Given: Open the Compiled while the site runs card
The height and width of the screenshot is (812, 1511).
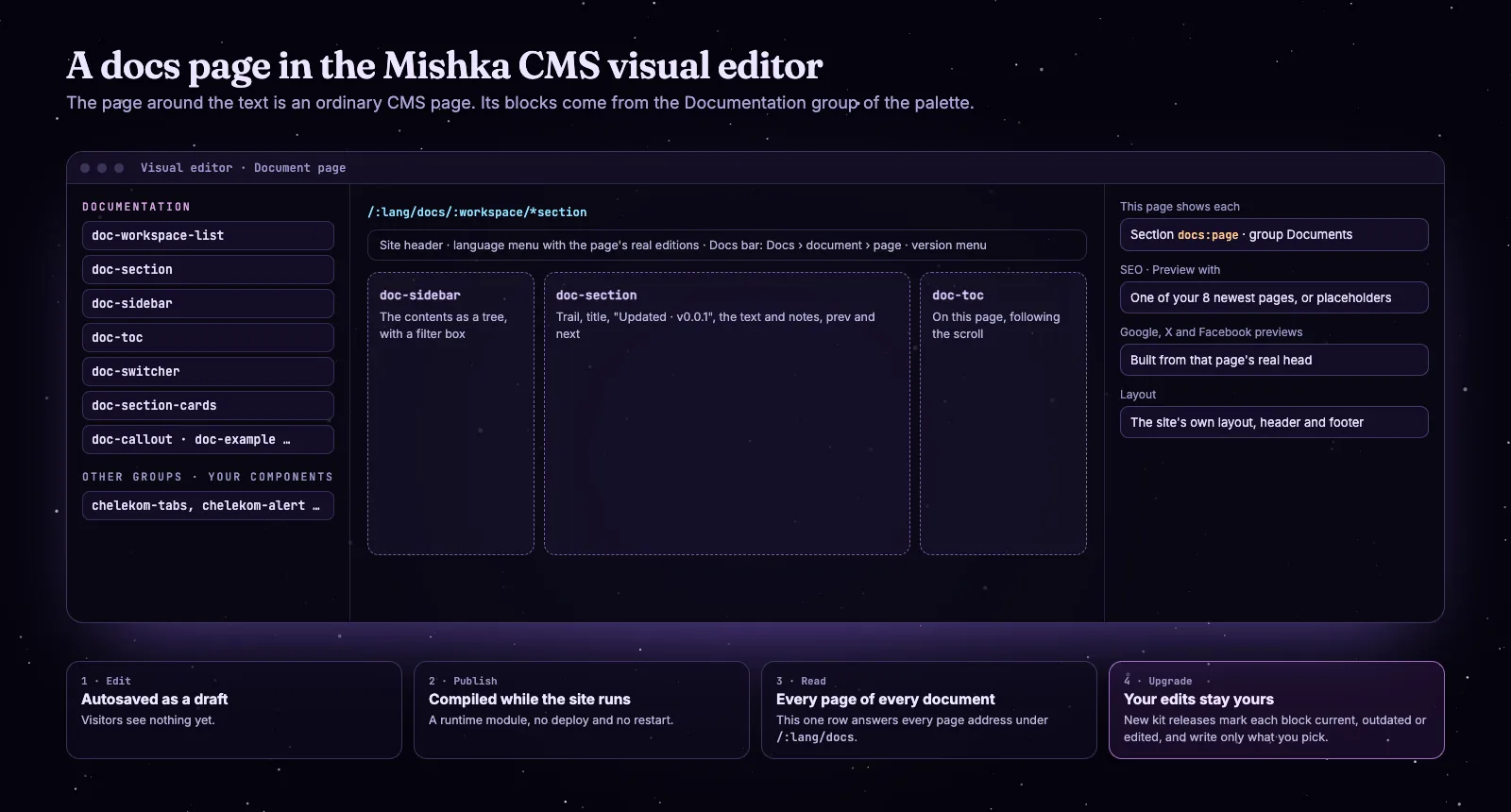Looking at the screenshot, I should tap(582, 710).
